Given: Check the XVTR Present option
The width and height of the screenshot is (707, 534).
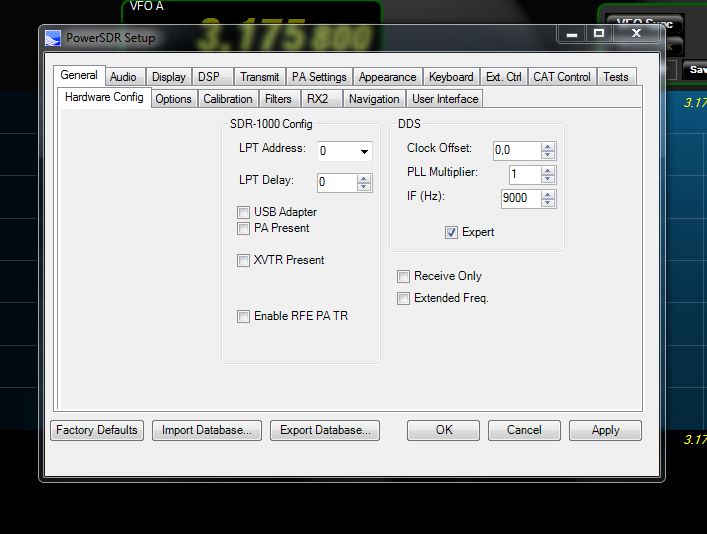Looking at the screenshot, I should point(243,260).
